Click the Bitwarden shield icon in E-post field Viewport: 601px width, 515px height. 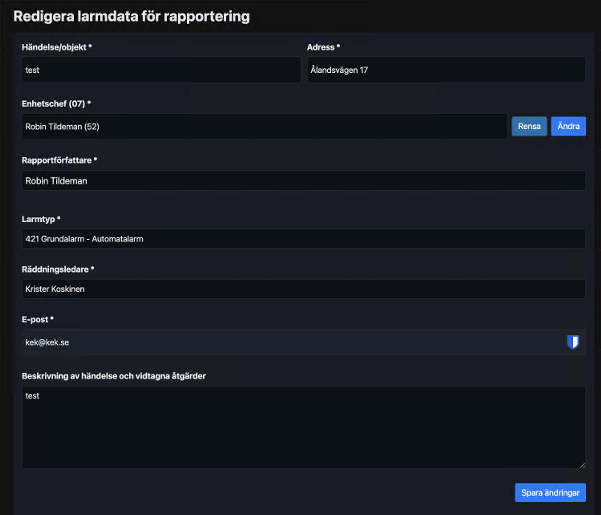(x=573, y=342)
